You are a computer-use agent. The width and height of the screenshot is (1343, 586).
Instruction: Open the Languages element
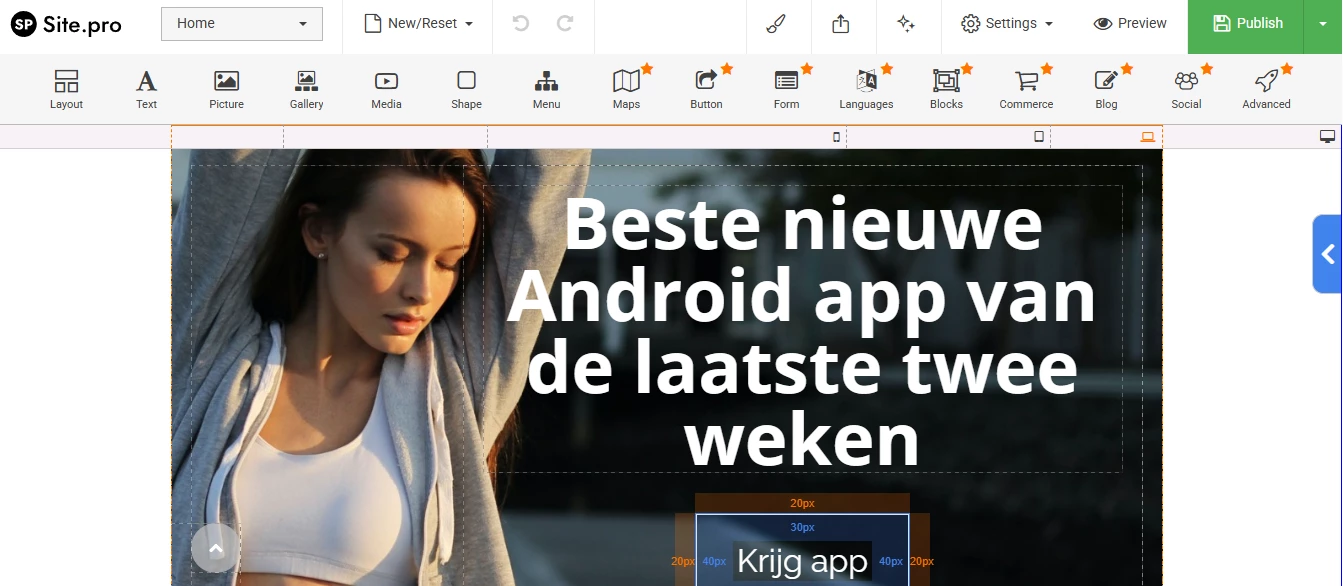tap(866, 88)
